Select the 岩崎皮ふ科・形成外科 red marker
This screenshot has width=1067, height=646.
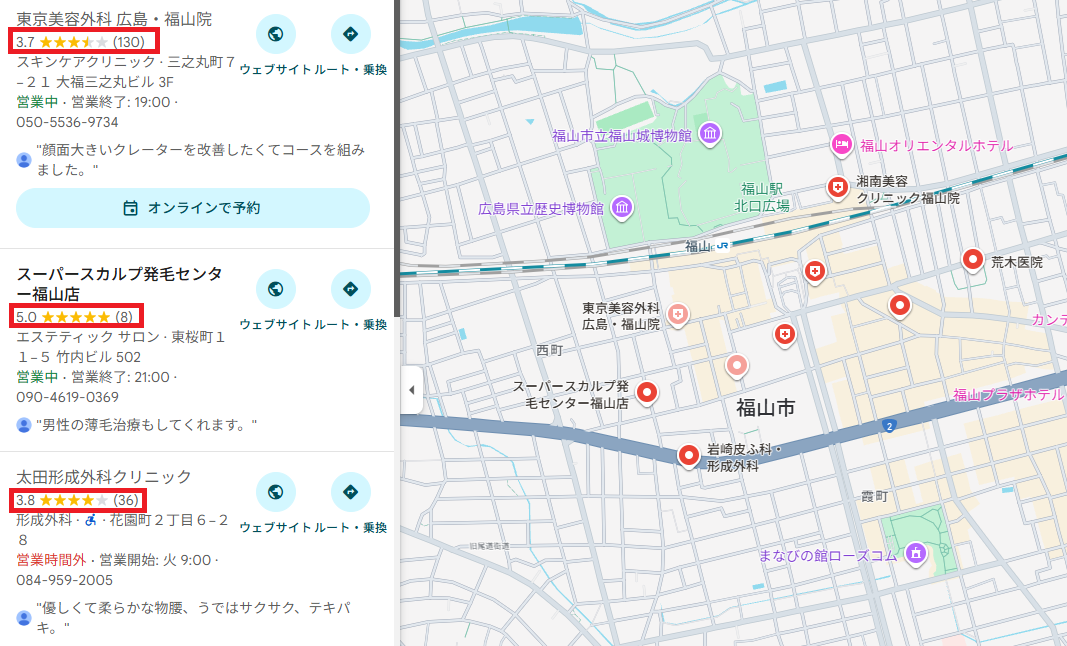pos(688,456)
